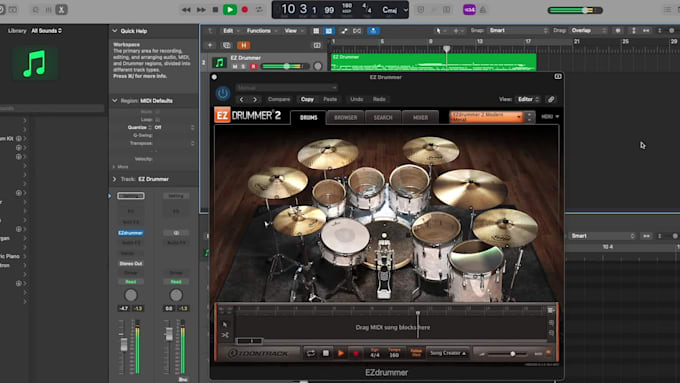Screen dimensions: 680x383
Task: Click the orange EZdrummer play button
Action: tap(341, 354)
